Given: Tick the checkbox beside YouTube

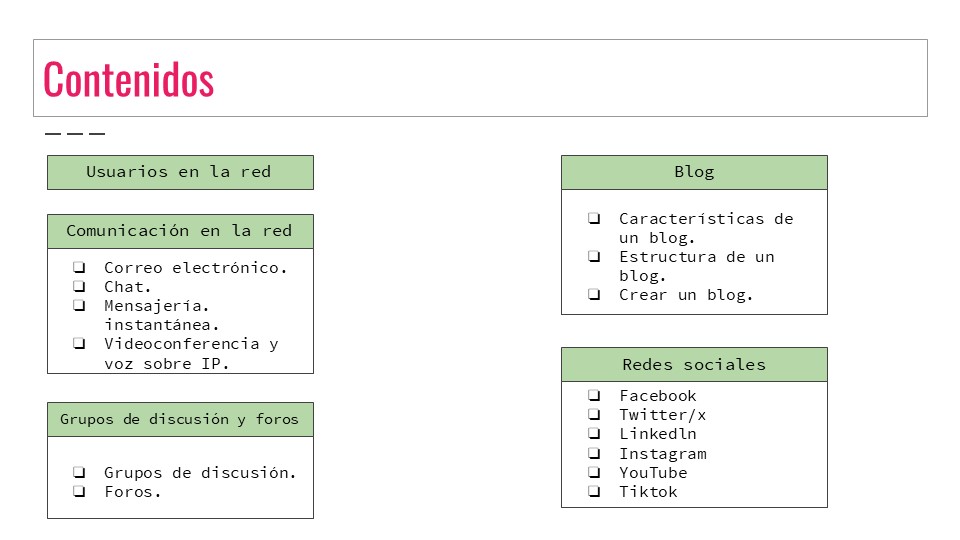Looking at the screenshot, I should pos(594,473).
